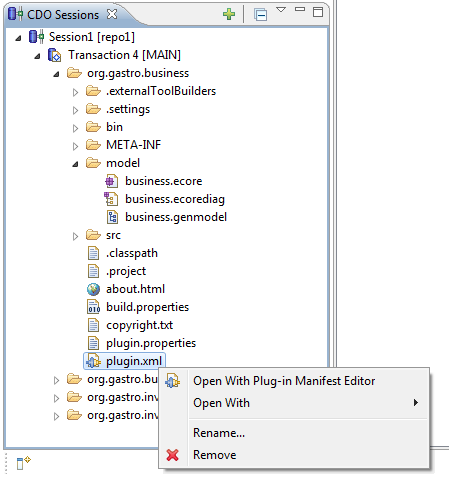The height and width of the screenshot is (480, 449).
Task: Collapse the model folder
Action: click(x=76, y=164)
